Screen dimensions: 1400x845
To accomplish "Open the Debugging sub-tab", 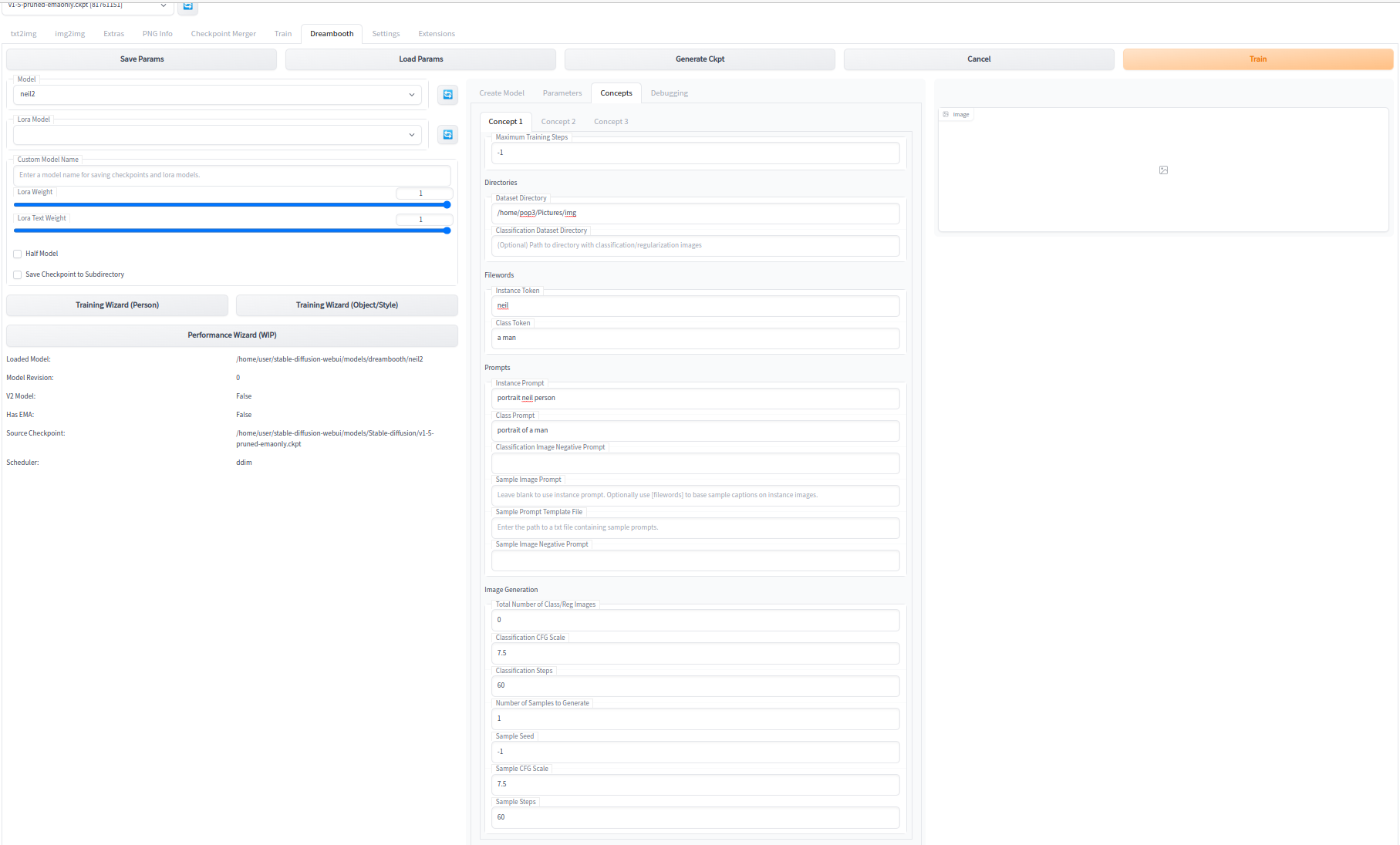I will point(670,93).
